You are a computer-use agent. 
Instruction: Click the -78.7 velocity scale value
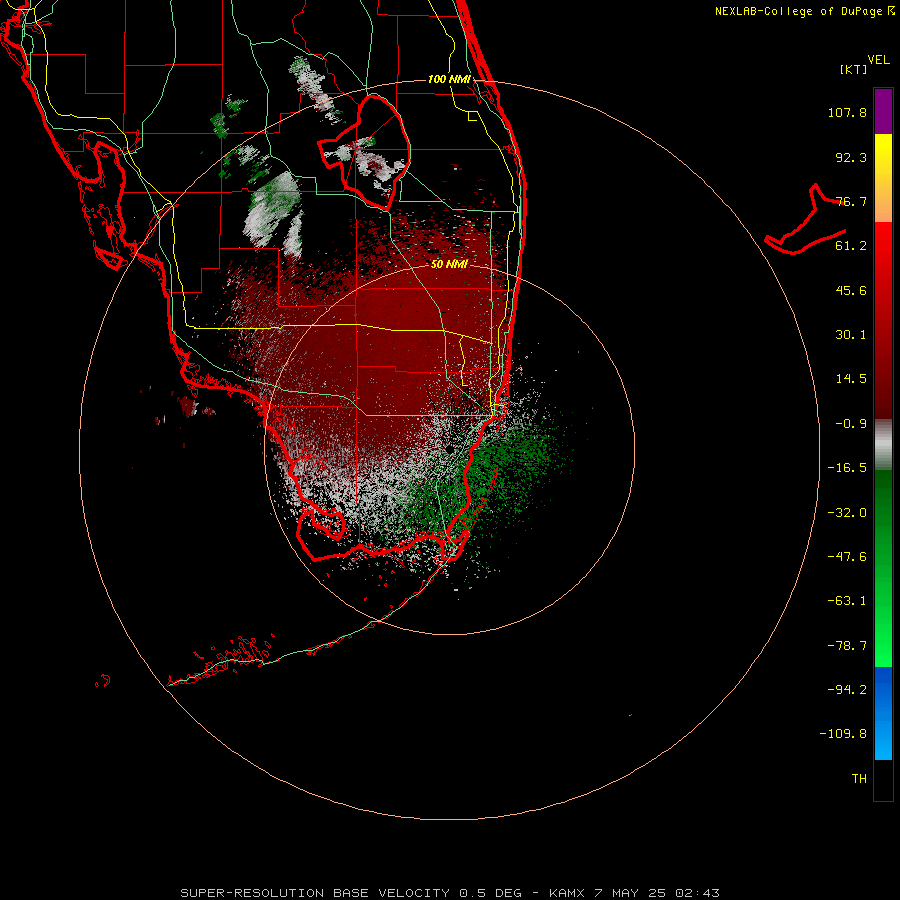847,646
